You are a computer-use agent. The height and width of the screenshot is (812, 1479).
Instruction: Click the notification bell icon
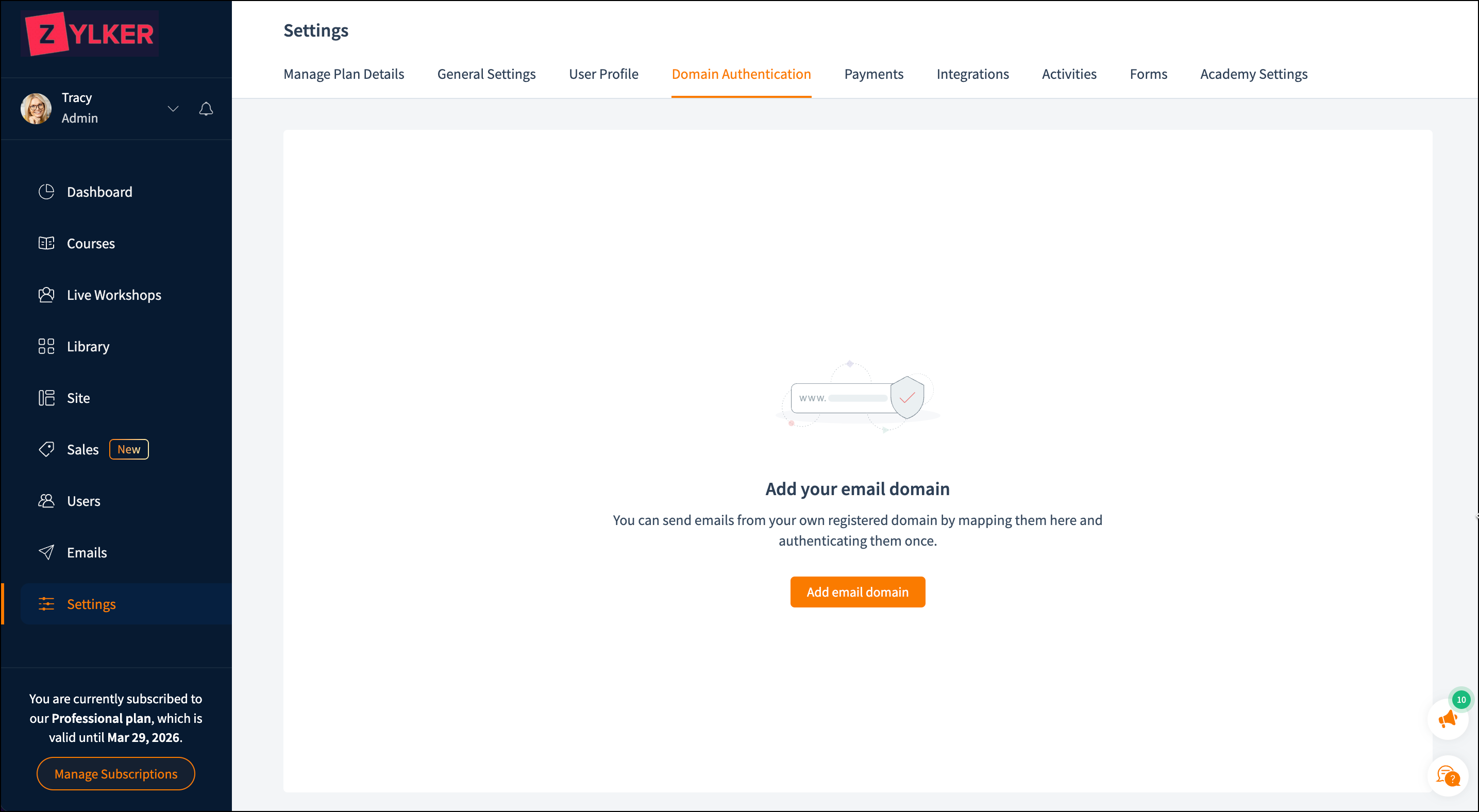(206, 109)
